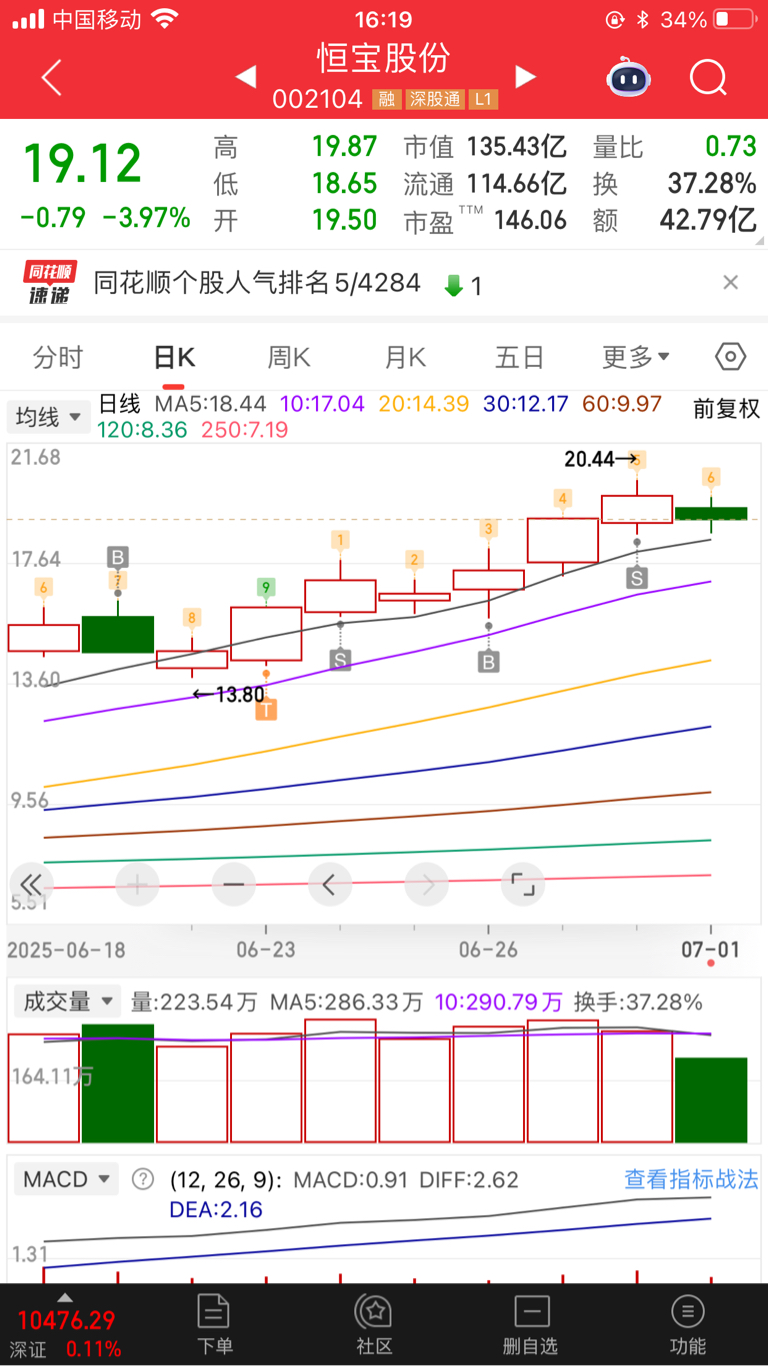768x1366 pixels.
Task: Toggle the 前复权 adjustment option
Action: coord(727,408)
